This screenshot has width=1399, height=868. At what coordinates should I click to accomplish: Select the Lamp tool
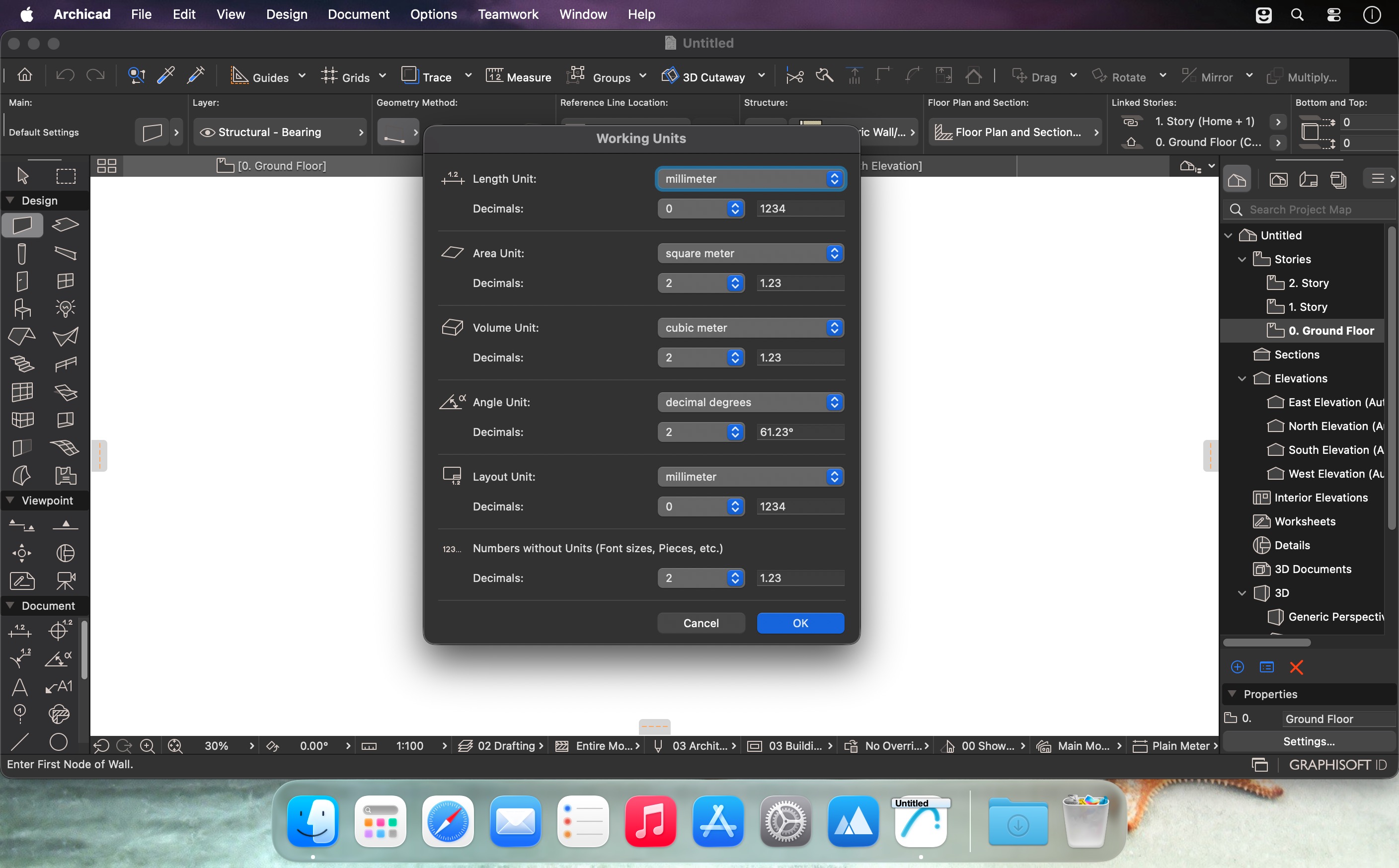66,309
